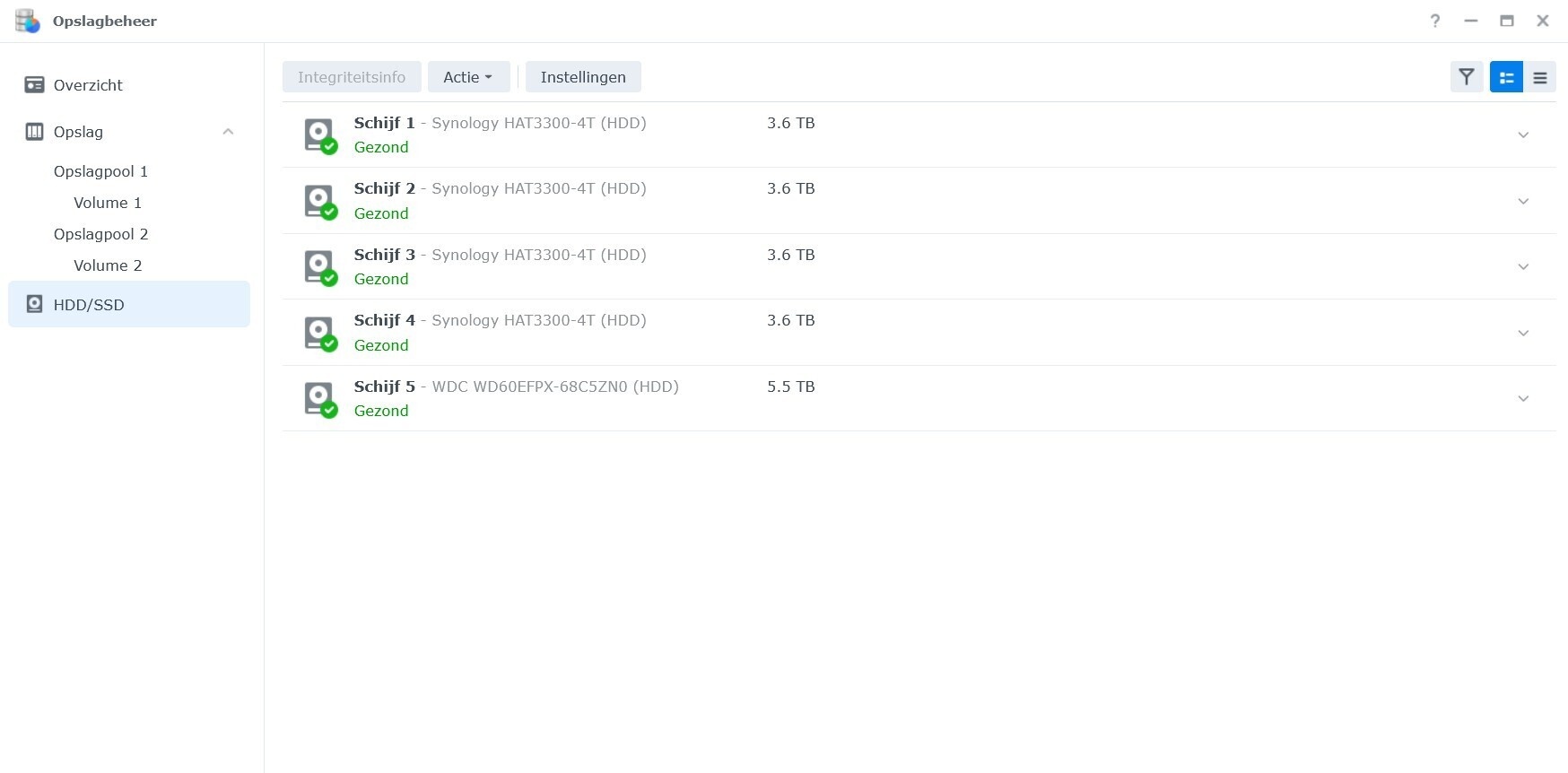Click the help question mark icon

[x=1435, y=21]
